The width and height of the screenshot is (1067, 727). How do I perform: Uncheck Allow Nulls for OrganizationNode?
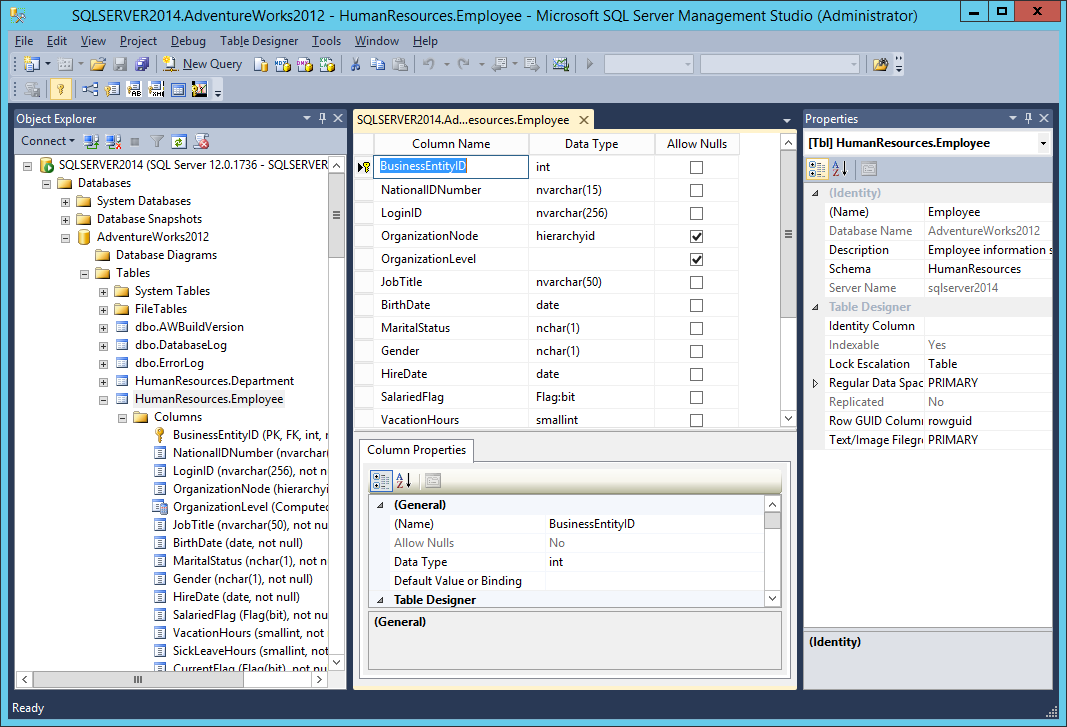coord(695,235)
